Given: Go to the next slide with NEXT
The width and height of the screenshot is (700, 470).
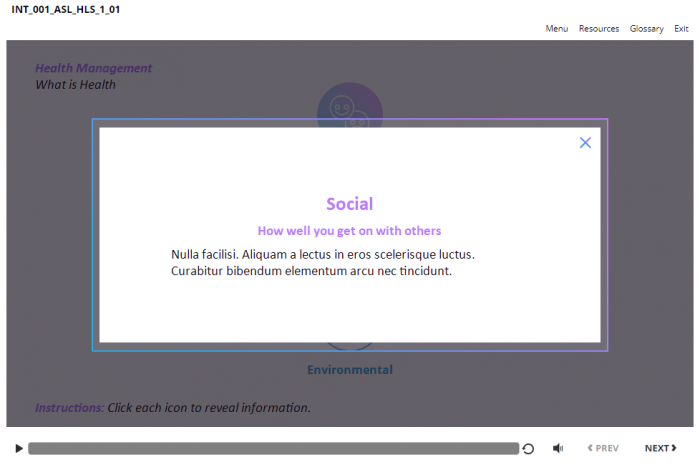Looking at the screenshot, I should click(x=660, y=449).
